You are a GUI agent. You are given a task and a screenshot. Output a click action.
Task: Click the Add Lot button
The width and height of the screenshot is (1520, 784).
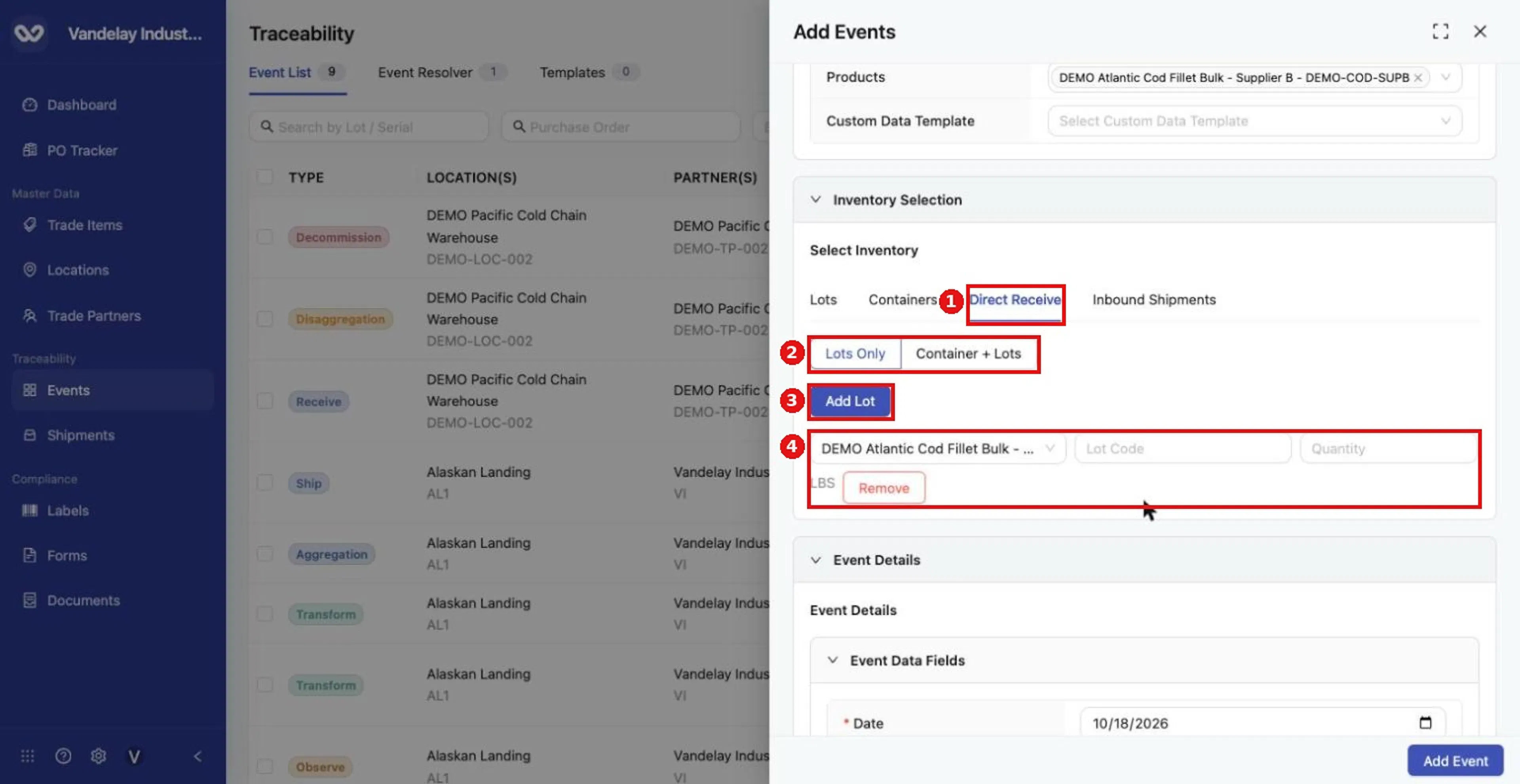tap(850, 401)
